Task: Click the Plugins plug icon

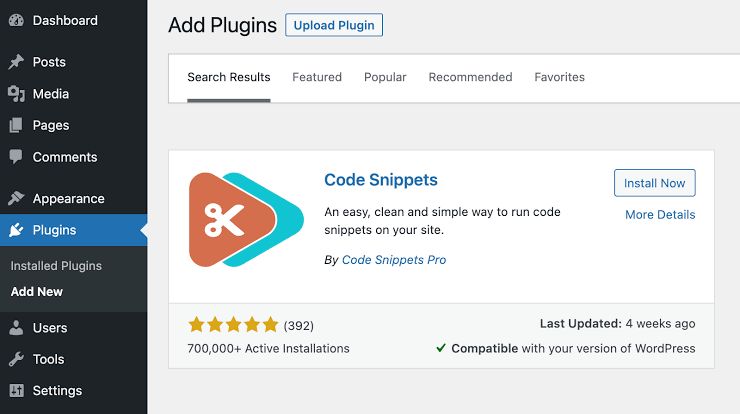Action: [16, 230]
